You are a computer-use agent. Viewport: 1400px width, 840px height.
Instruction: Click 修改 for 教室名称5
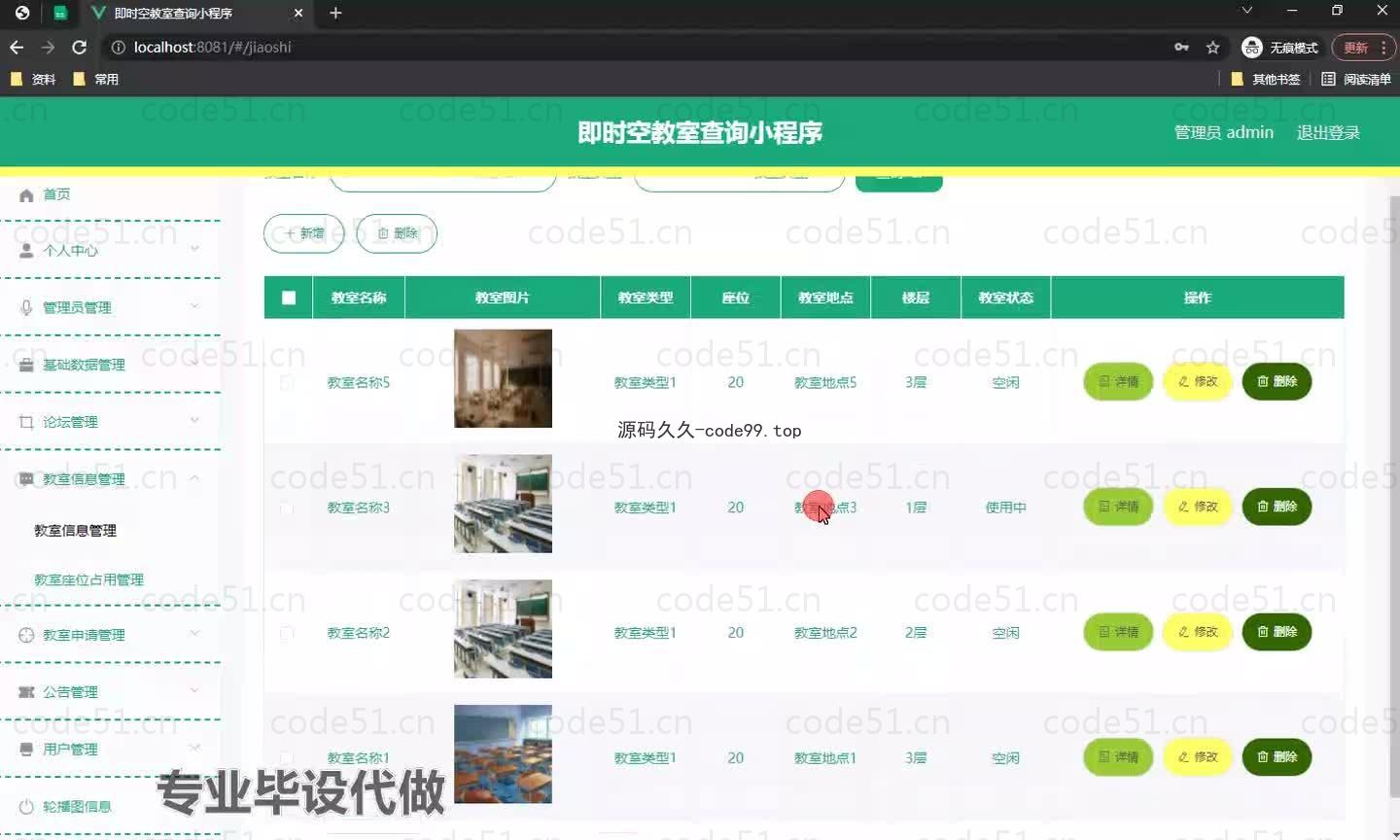[1198, 381]
